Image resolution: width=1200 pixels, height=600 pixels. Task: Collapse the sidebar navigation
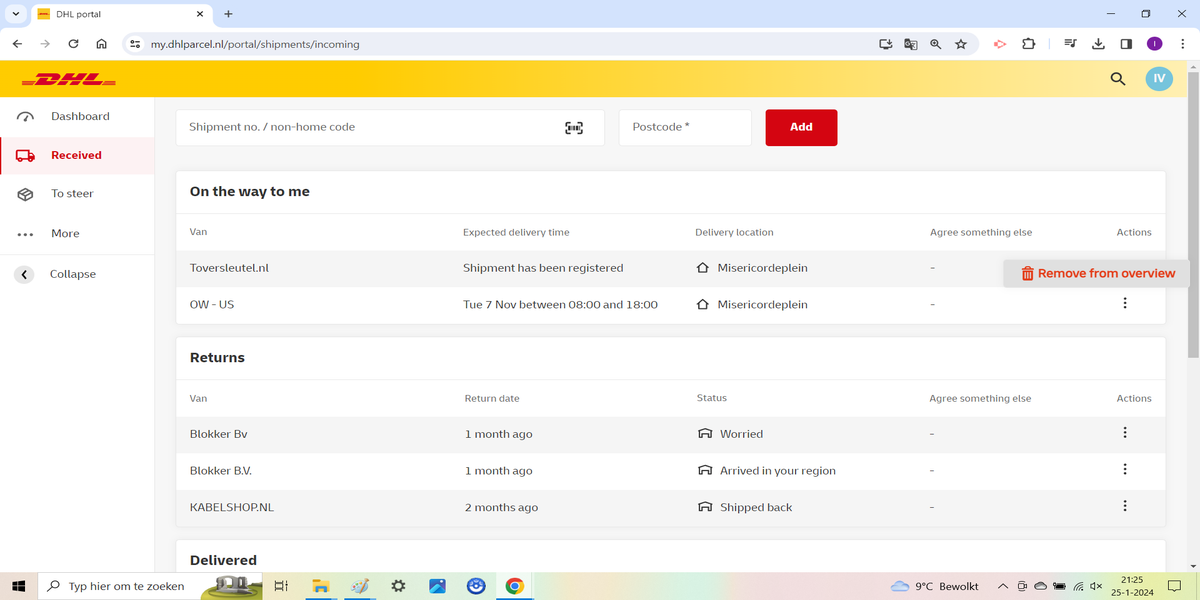coord(72,274)
